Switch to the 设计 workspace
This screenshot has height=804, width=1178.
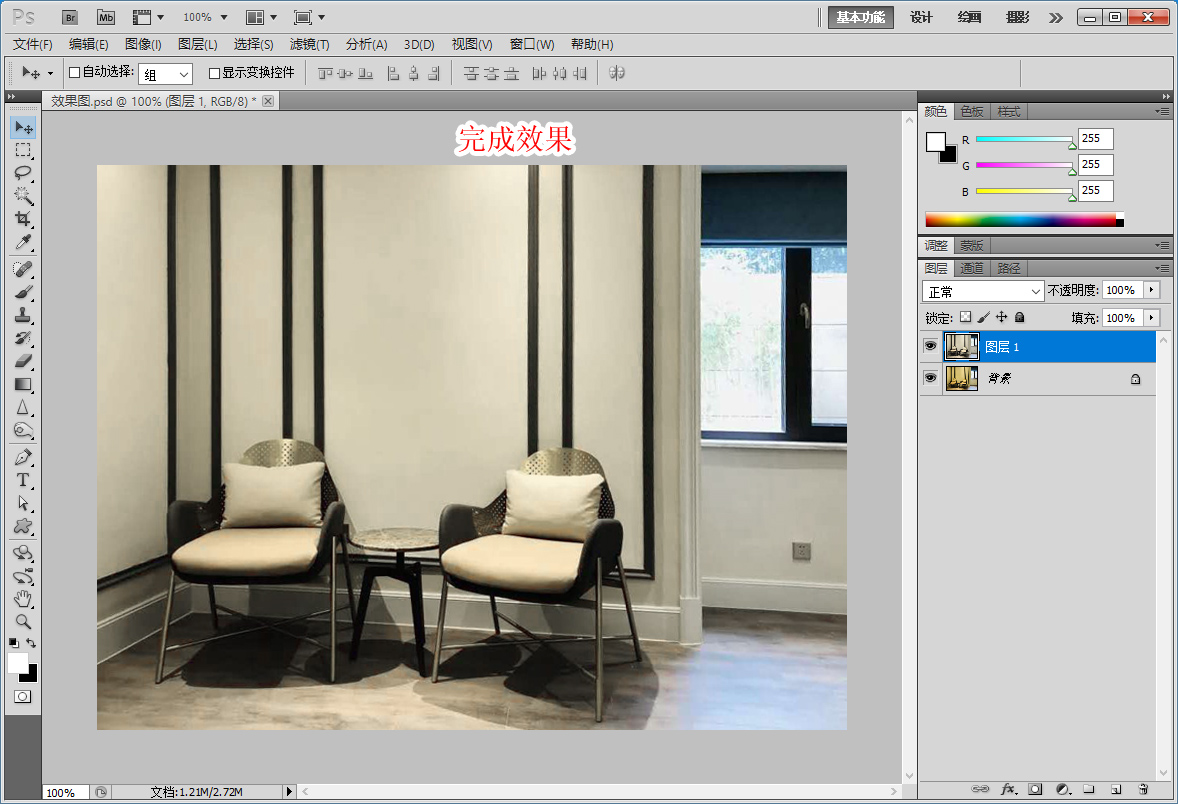pos(921,17)
